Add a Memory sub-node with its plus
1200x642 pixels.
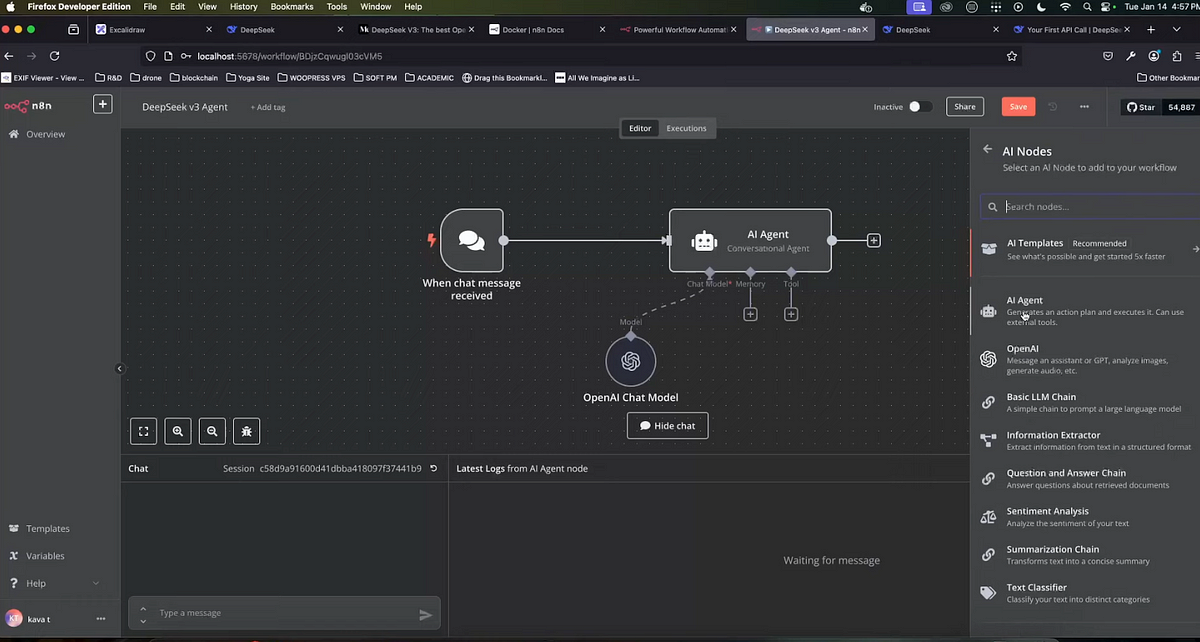pos(750,314)
